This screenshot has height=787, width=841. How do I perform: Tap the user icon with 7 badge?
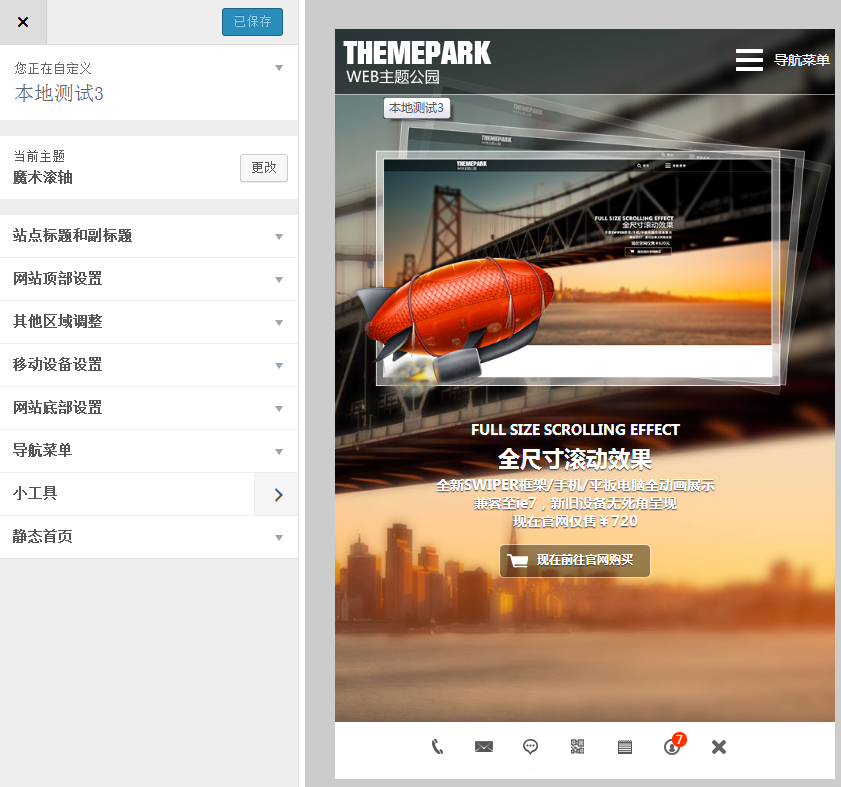(x=672, y=747)
